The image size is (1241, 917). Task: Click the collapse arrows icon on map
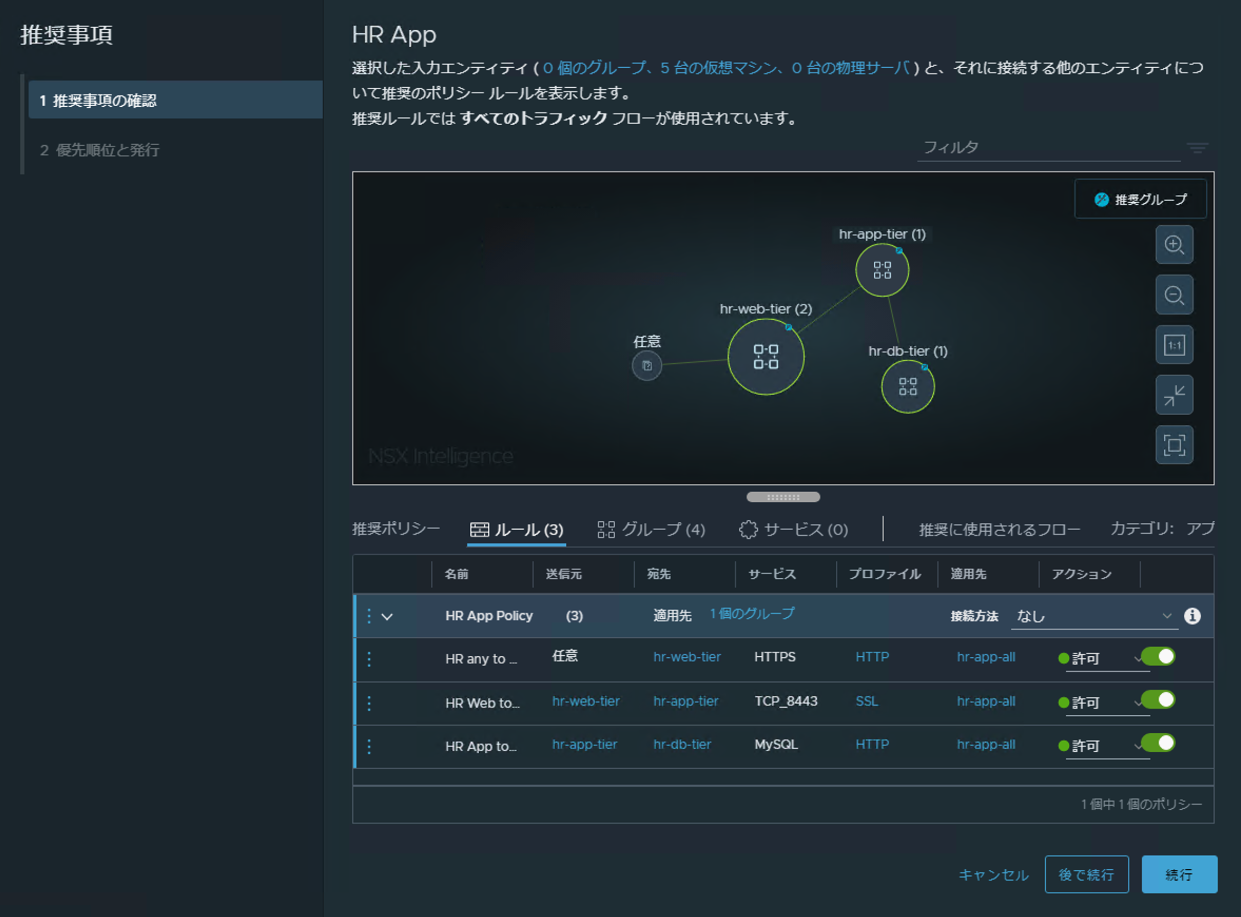[x=1174, y=395]
